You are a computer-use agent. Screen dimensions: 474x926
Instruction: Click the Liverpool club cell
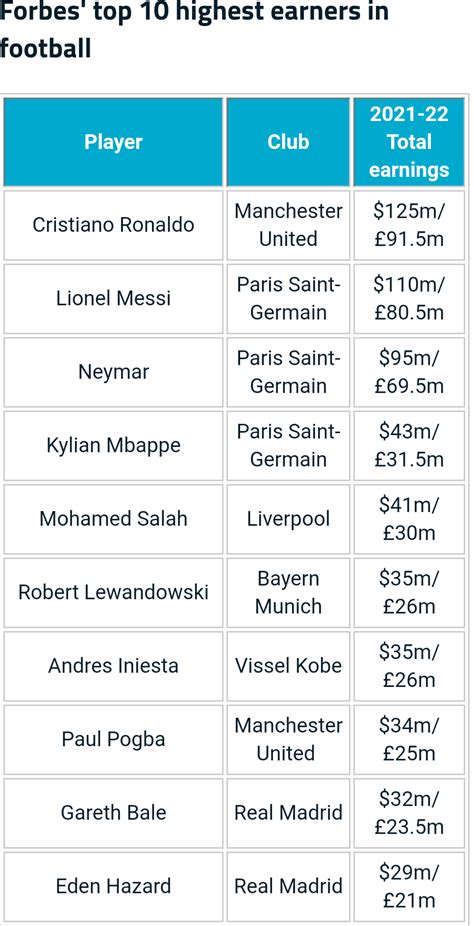pyautogui.click(x=288, y=519)
